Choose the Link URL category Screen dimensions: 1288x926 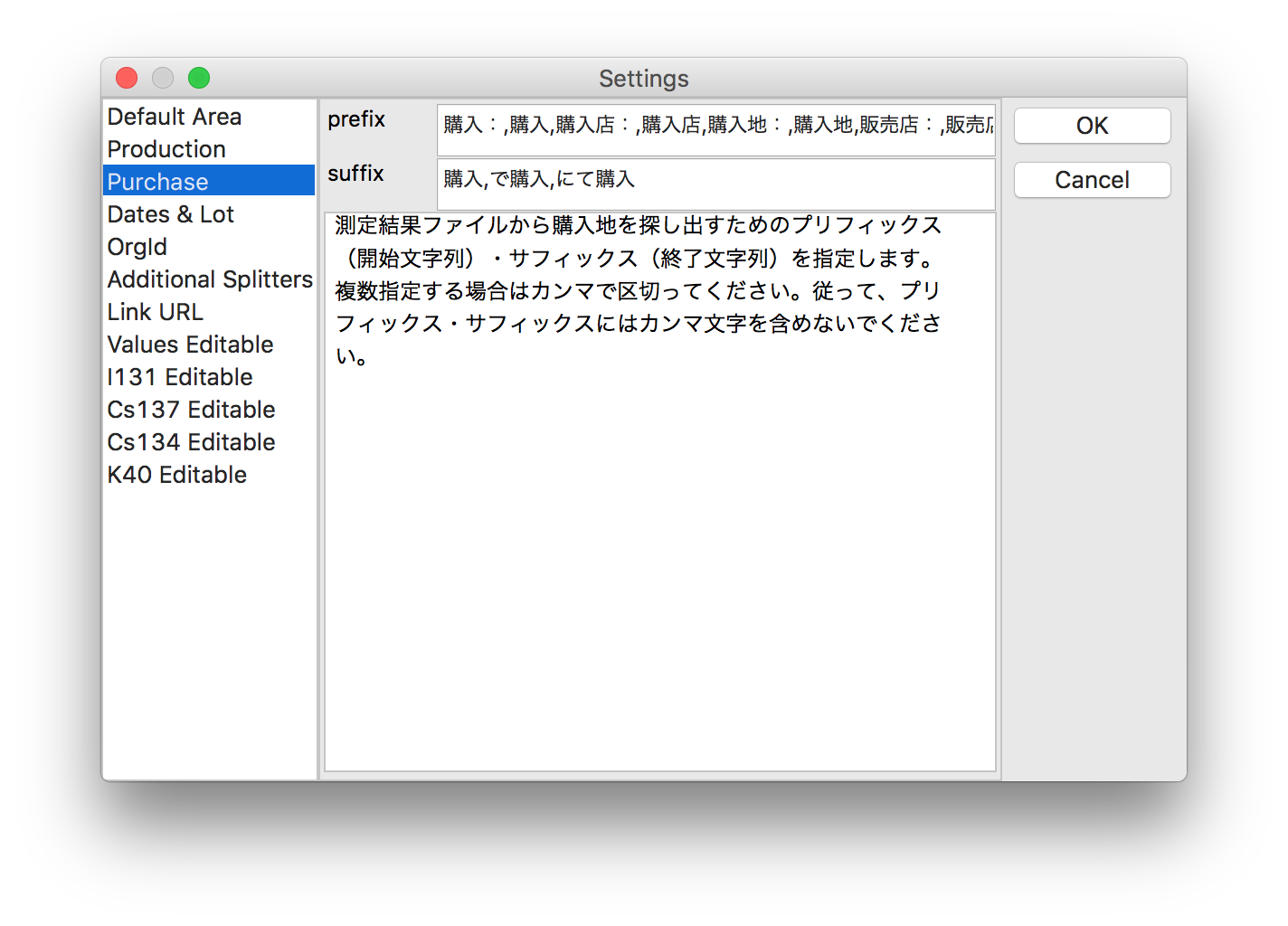click(x=209, y=312)
